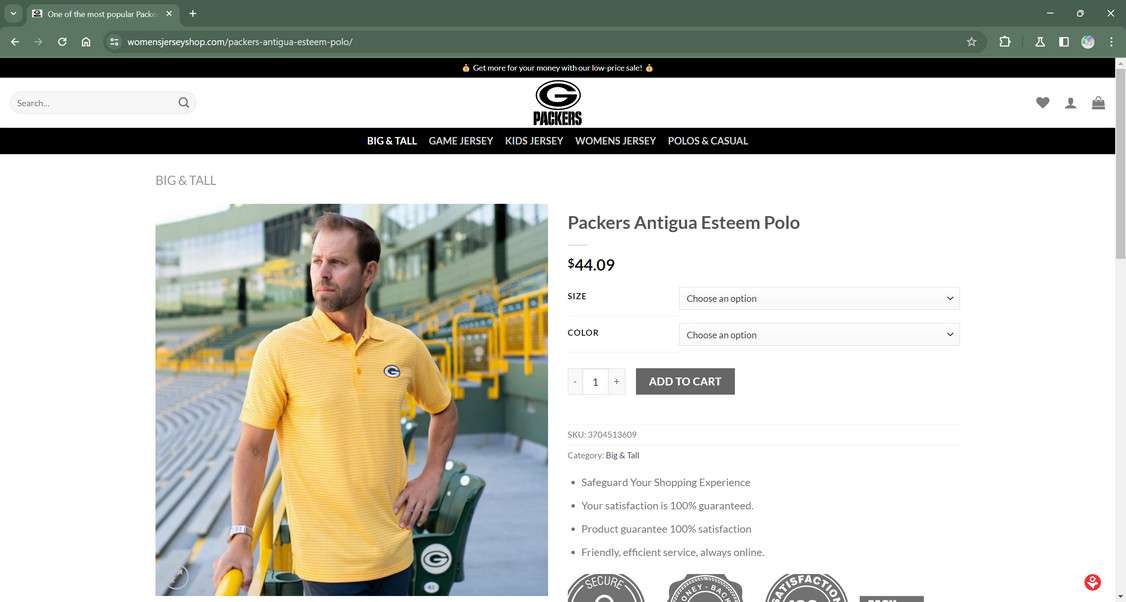This screenshot has width=1126, height=602.
Task: Click the SIZE label
Action: coord(577,296)
